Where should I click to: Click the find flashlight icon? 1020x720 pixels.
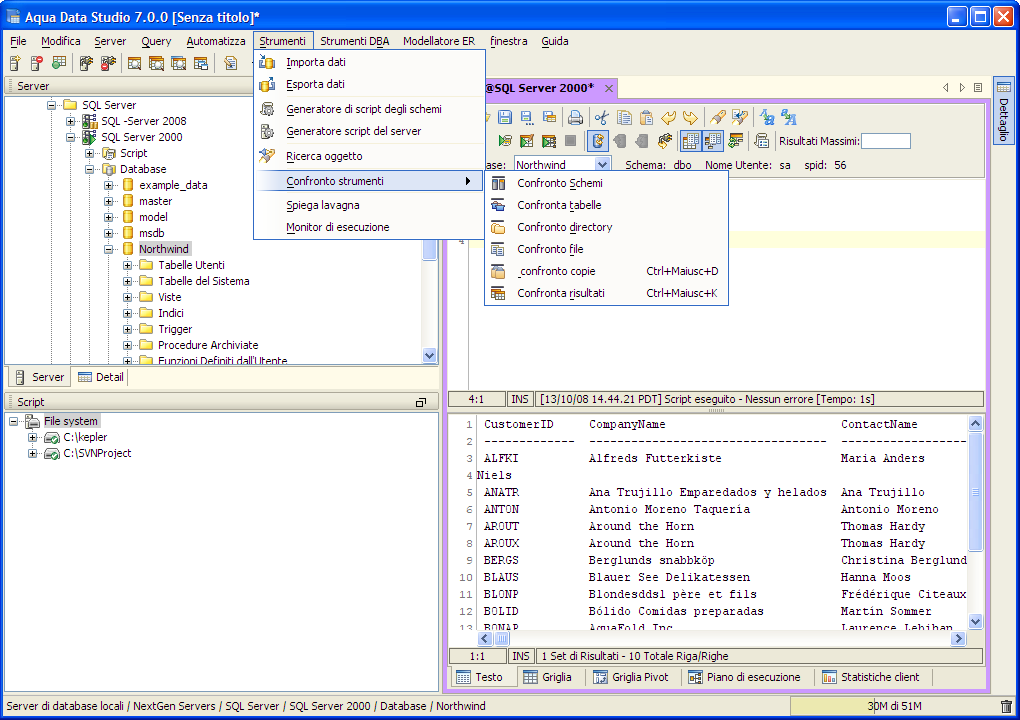pyautogui.click(x=718, y=118)
